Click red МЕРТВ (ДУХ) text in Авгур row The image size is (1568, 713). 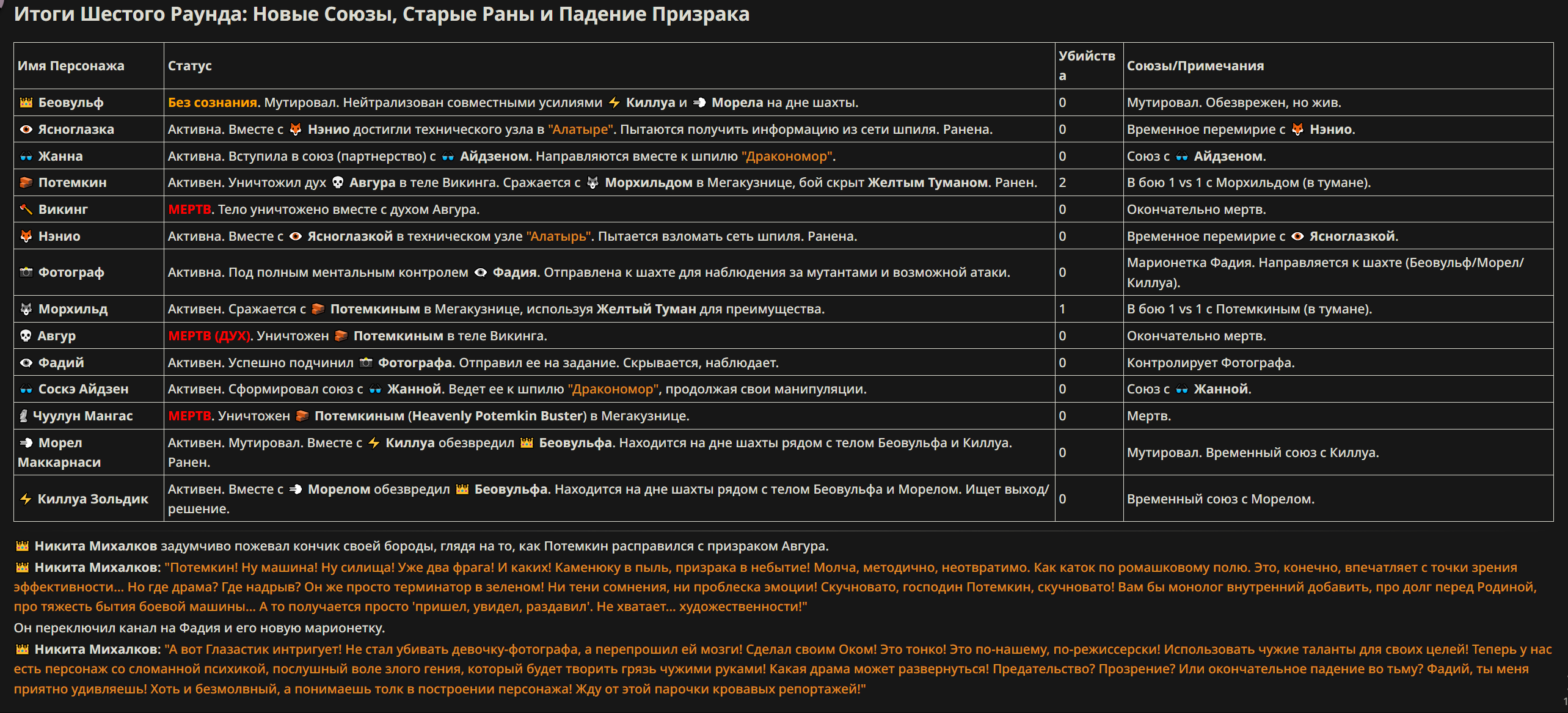coord(209,336)
